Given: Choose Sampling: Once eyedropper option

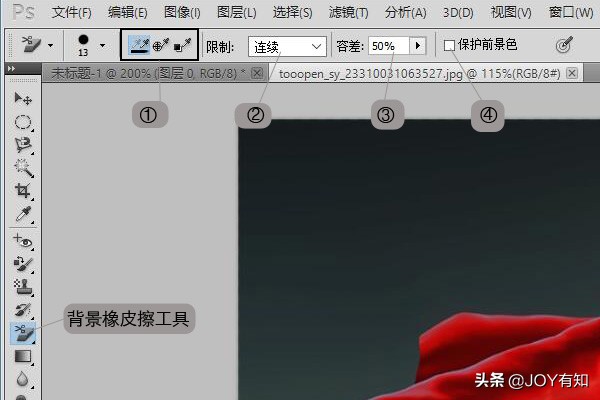Looking at the screenshot, I should tap(161, 45).
